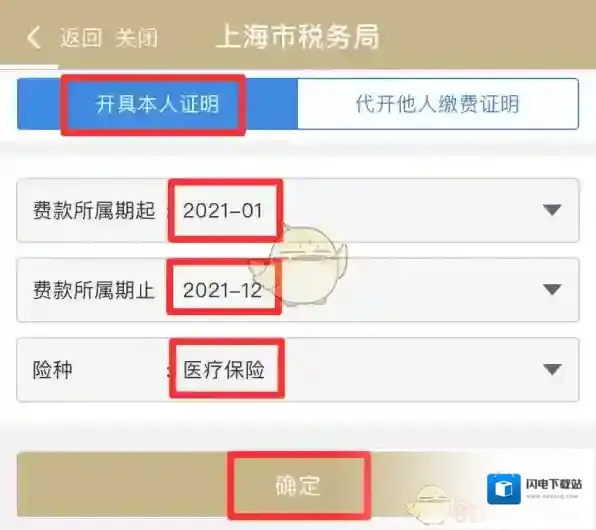Select the 开具本人证明 tab
The image size is (596, 530).
(157, 104)
